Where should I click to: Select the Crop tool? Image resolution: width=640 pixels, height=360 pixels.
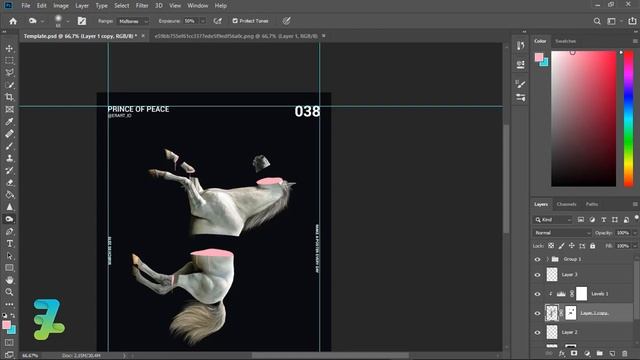pyautogui.click(x=9, y=97)
